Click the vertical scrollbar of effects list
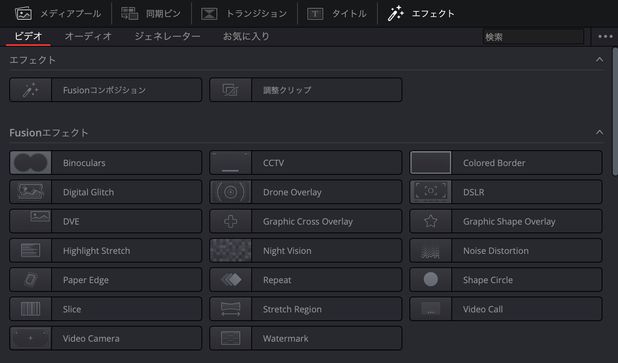 (x=615, y=112)
